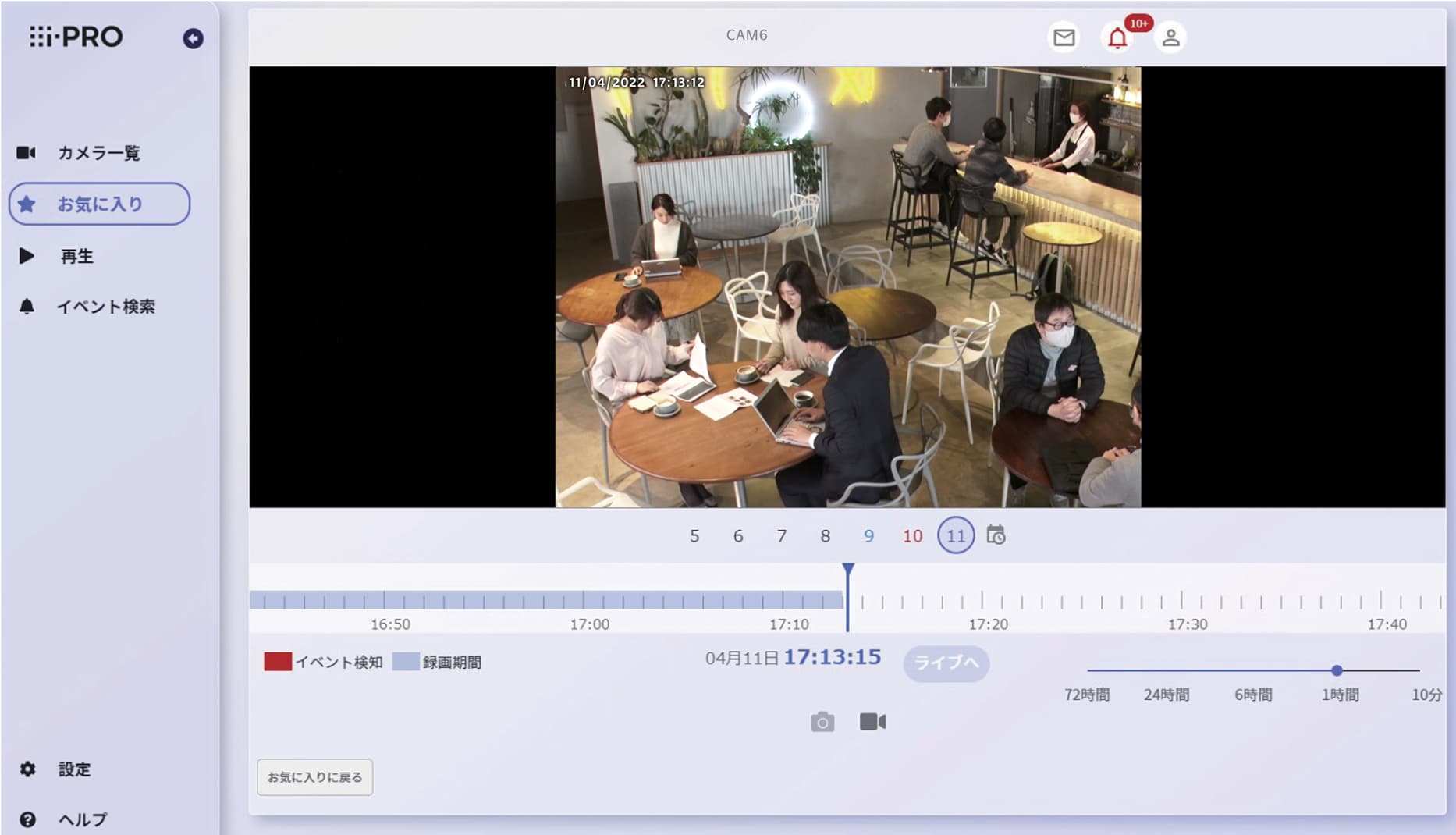Select the お気に入り favorites menu item
This screenshot has width=1456, height=835.
click(x=99, y=204)
